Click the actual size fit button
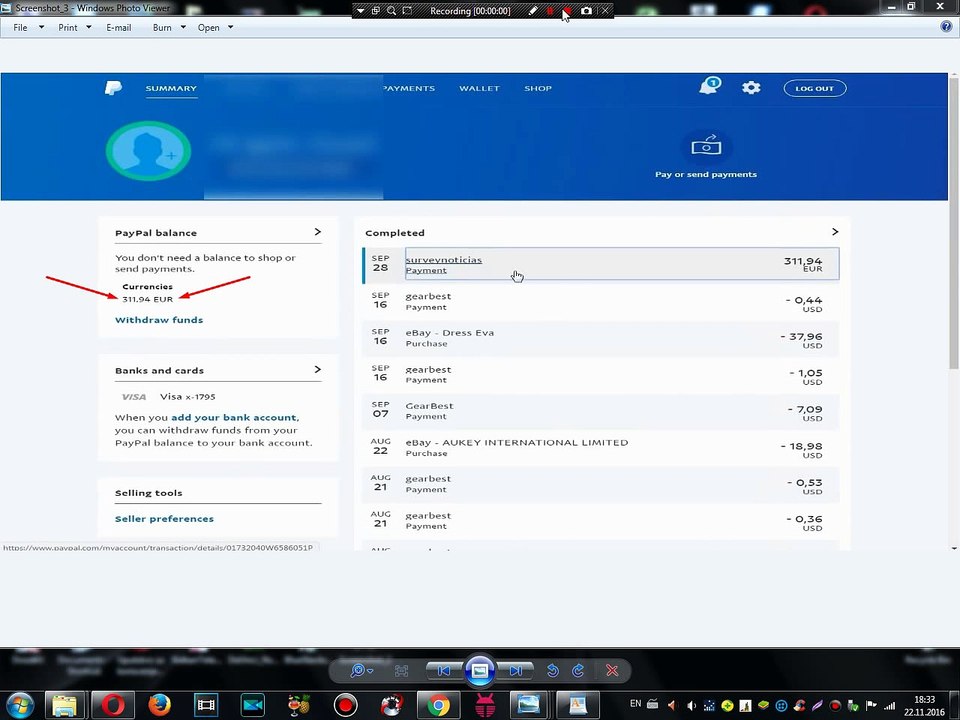 click(402, 671)
